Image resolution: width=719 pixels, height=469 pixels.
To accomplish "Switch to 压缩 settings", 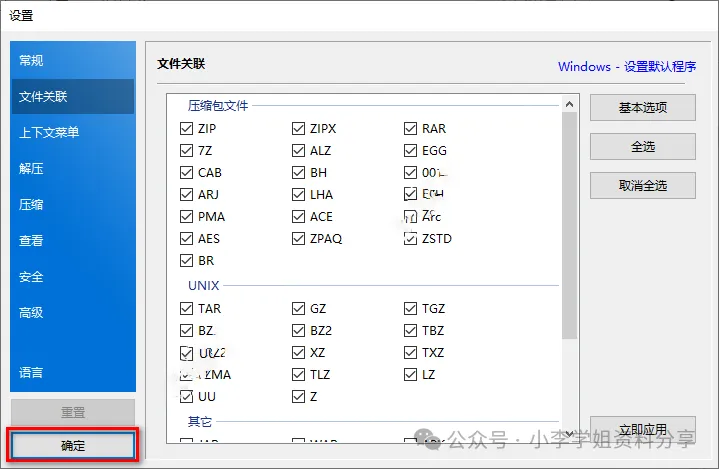I will pos(73,204).
